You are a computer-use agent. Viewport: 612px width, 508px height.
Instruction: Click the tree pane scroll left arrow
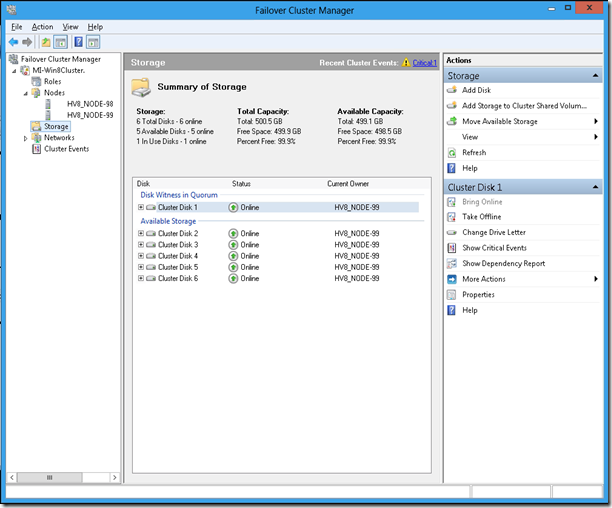pos(12,477)
